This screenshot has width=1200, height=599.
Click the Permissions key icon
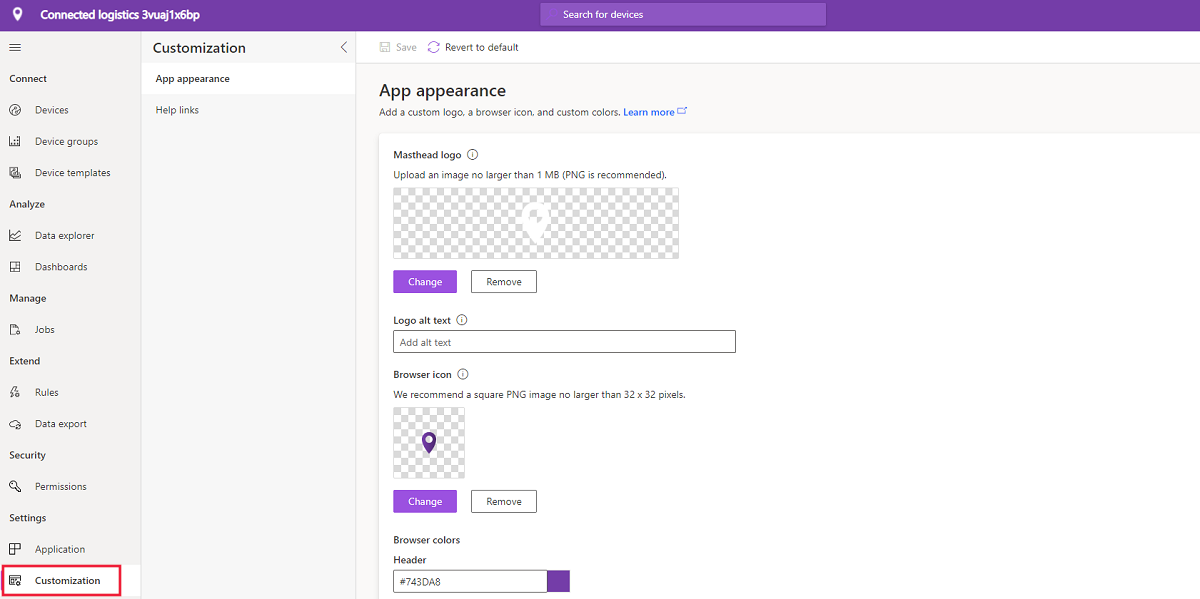point(15,487)
